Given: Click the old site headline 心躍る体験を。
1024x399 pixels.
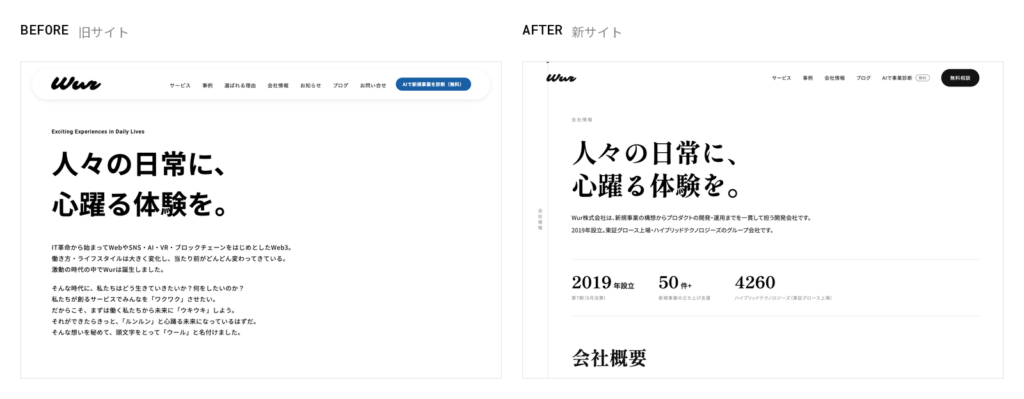Looking at the screenshot, I should (x=140, y=204).
